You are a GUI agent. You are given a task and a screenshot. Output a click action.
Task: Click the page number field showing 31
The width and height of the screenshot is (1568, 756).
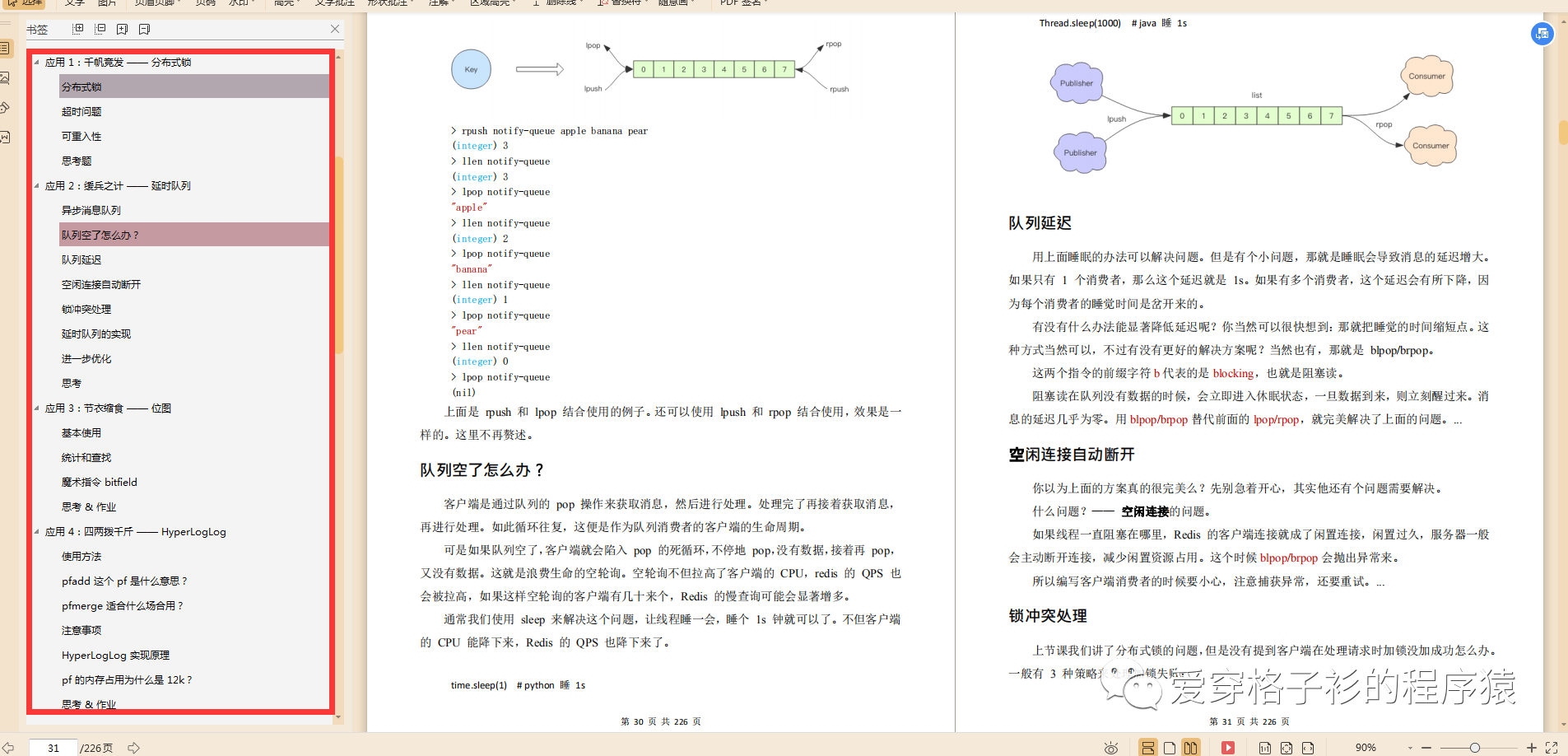(54, 748)
